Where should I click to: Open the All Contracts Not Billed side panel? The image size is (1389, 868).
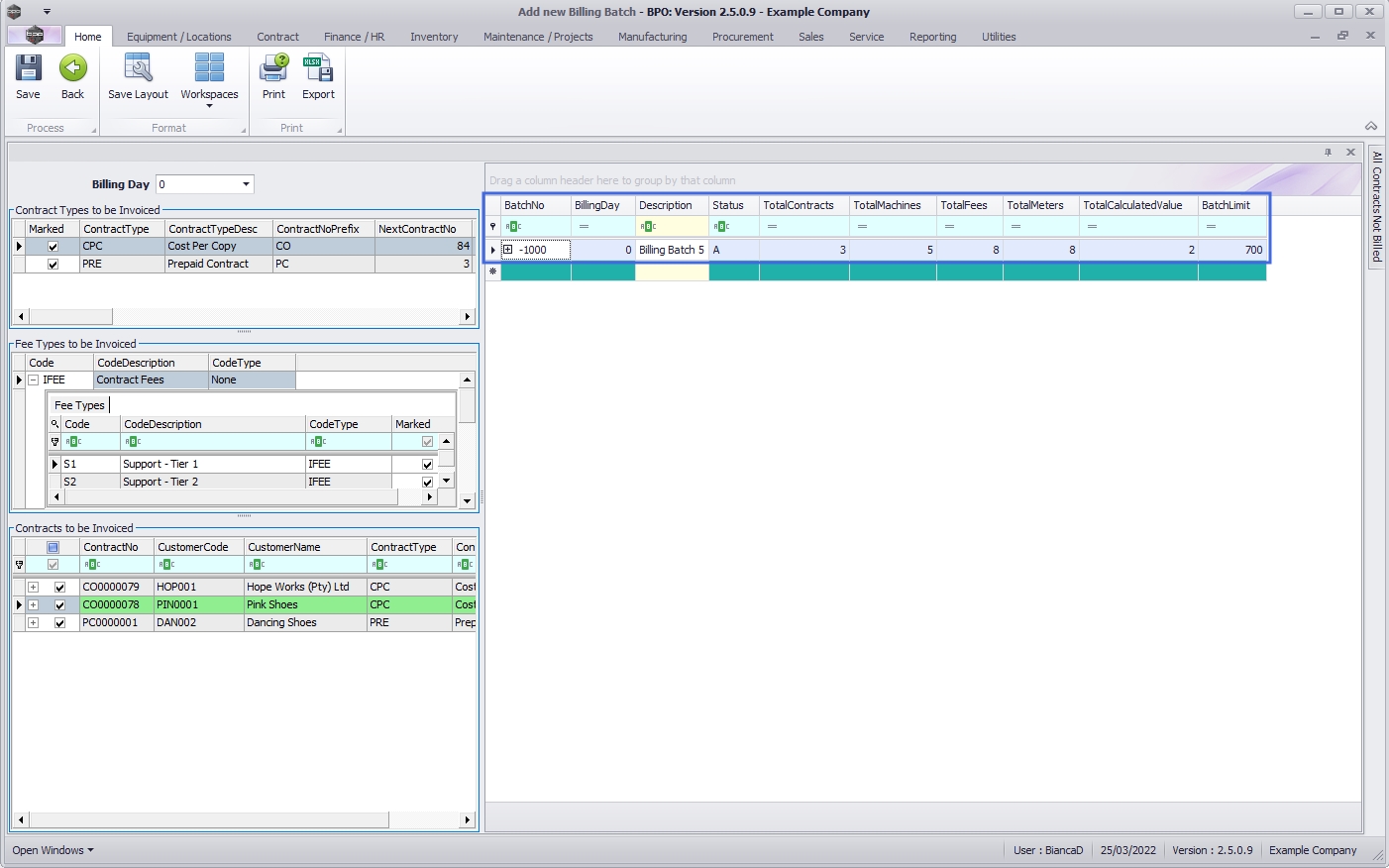point(1376,206)
